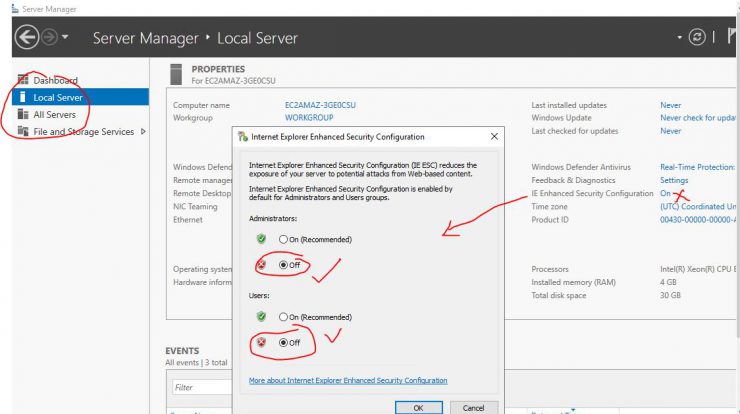Viewport: 740px width, 414px height.
Task: Click the EVENTS section heading
Action: click(182, 351)
